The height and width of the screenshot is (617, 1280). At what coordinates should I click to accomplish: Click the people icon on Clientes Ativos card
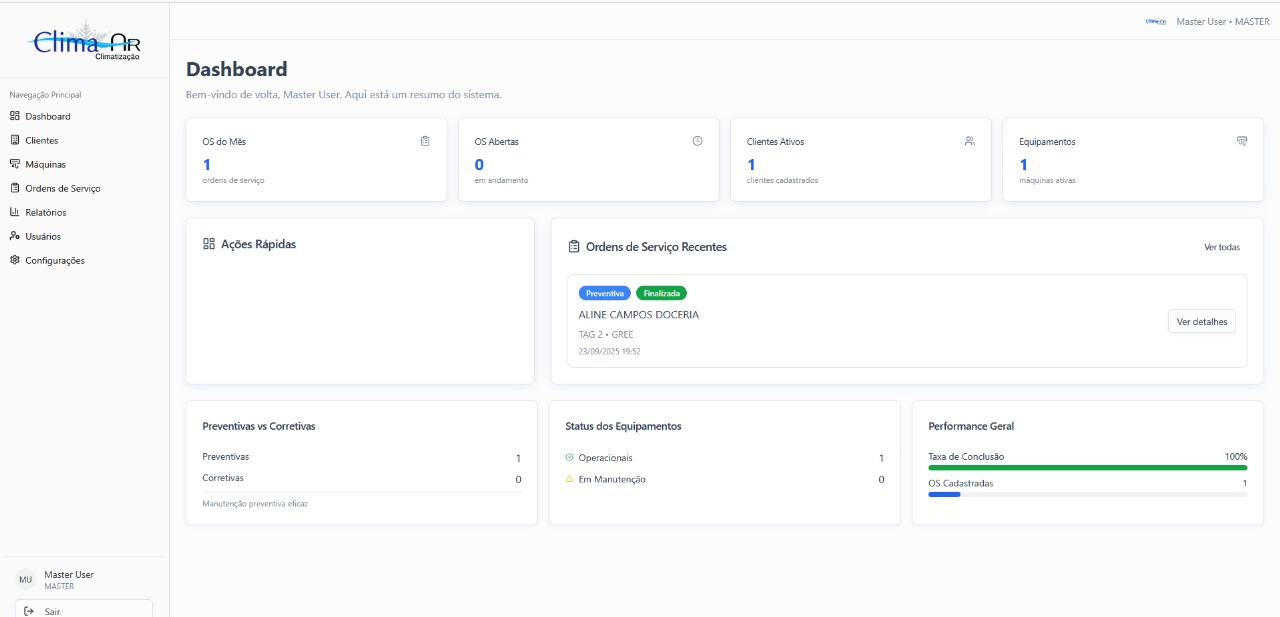(969, 141)
